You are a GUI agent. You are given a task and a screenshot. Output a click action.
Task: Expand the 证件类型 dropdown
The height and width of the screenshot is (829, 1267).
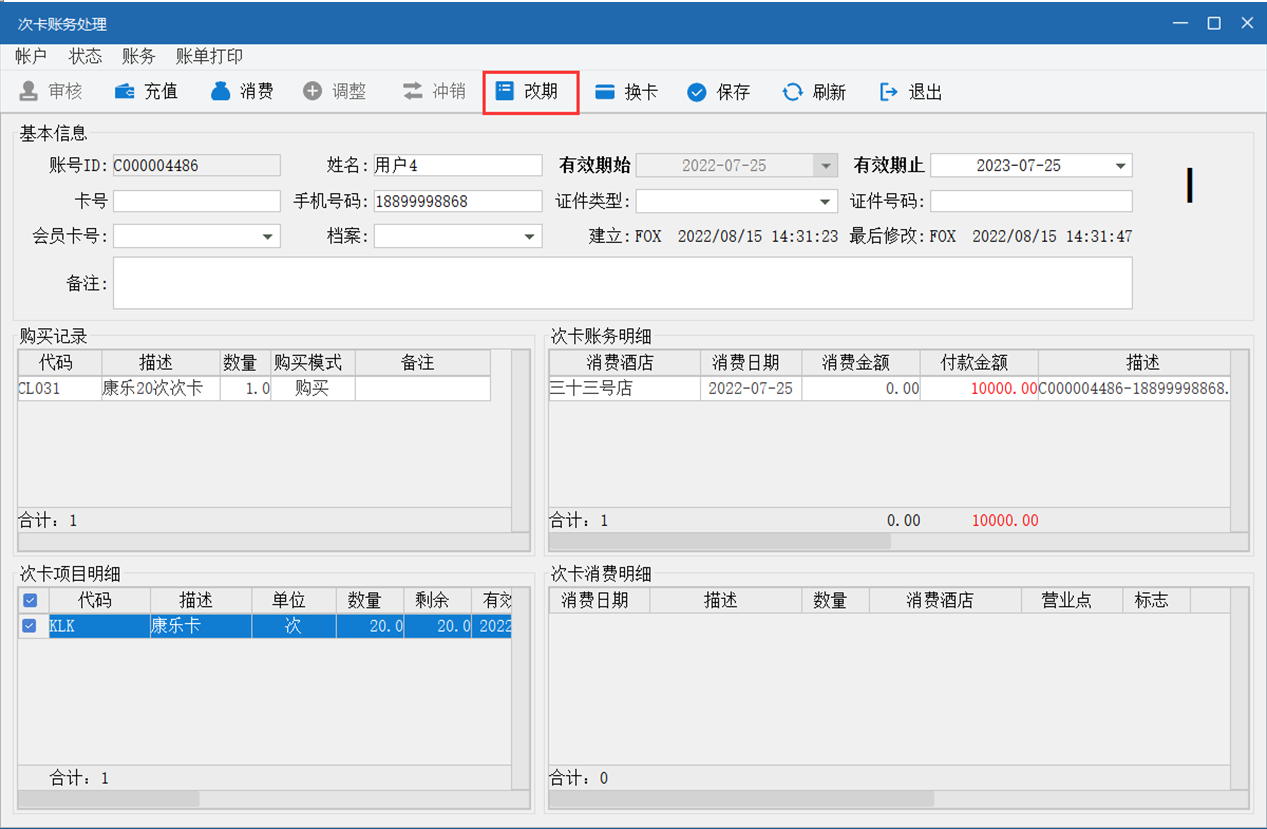pyautogui.click(x=826, y=201)
